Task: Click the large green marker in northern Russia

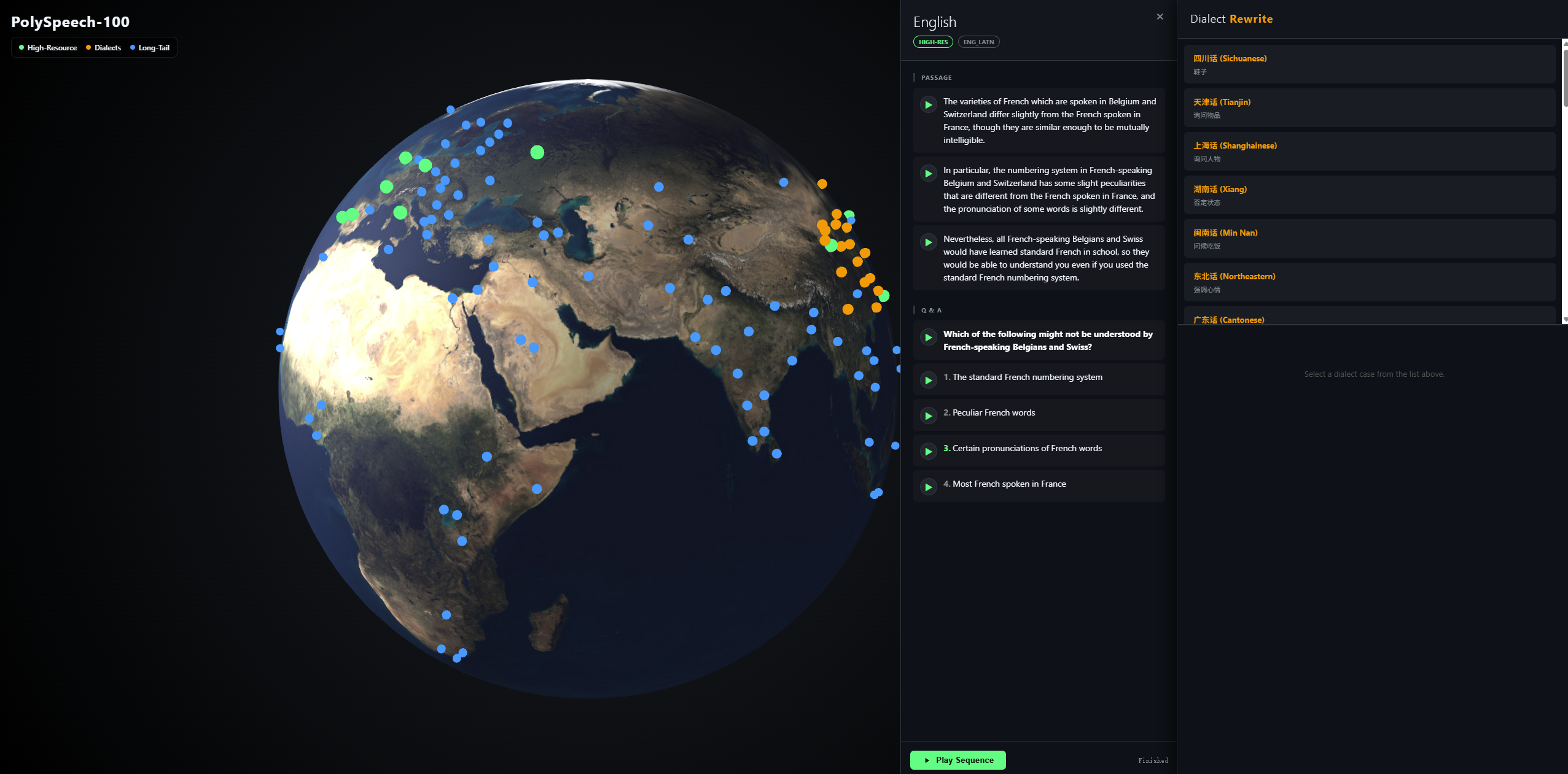Action: 537,152
